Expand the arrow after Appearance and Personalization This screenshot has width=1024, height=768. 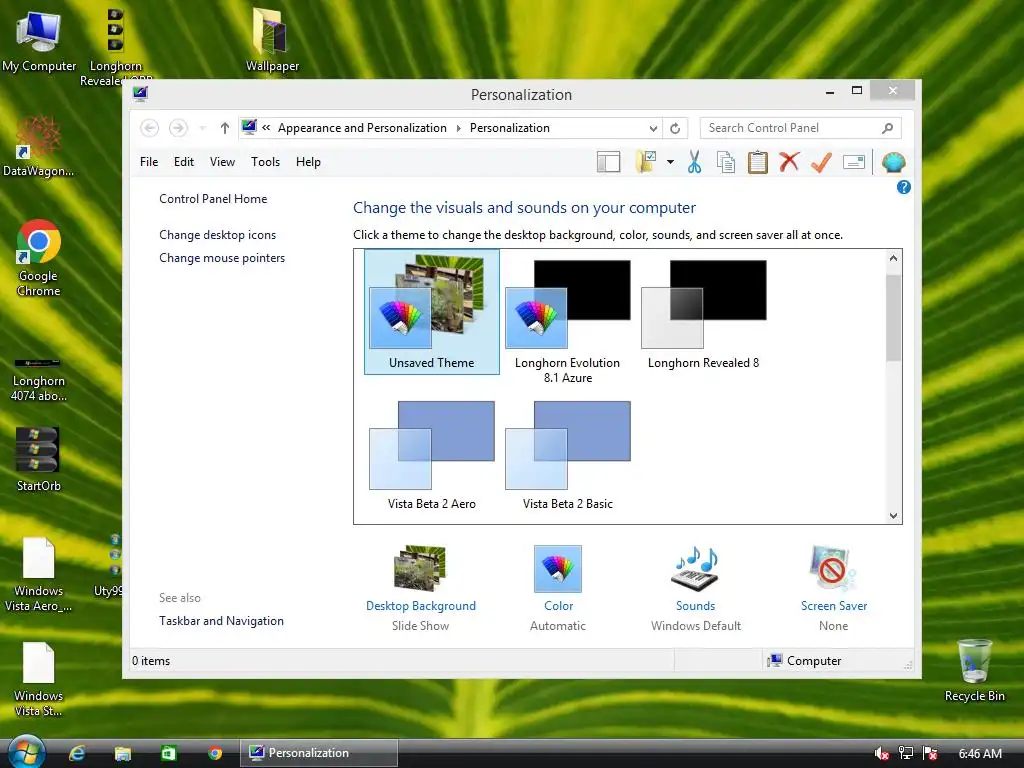tap(458, 128)
